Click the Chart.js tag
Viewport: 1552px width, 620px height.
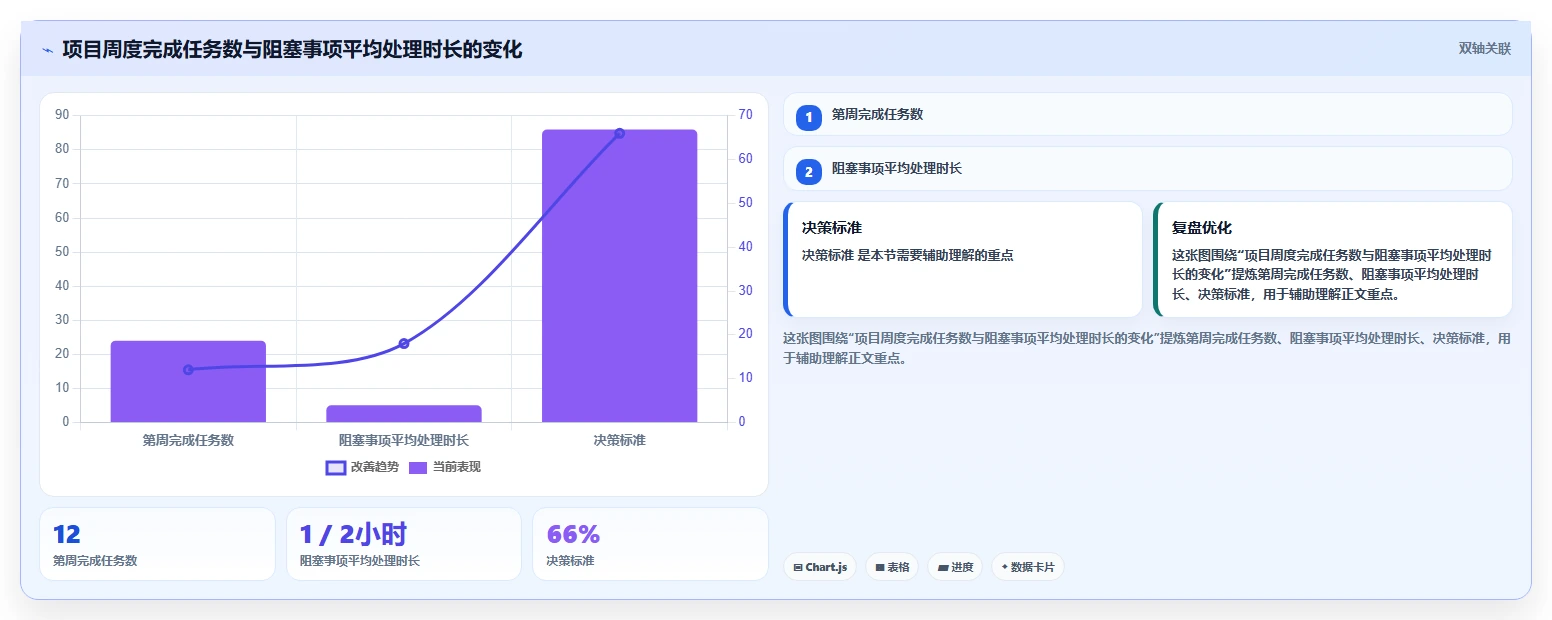tap(820, 567)
